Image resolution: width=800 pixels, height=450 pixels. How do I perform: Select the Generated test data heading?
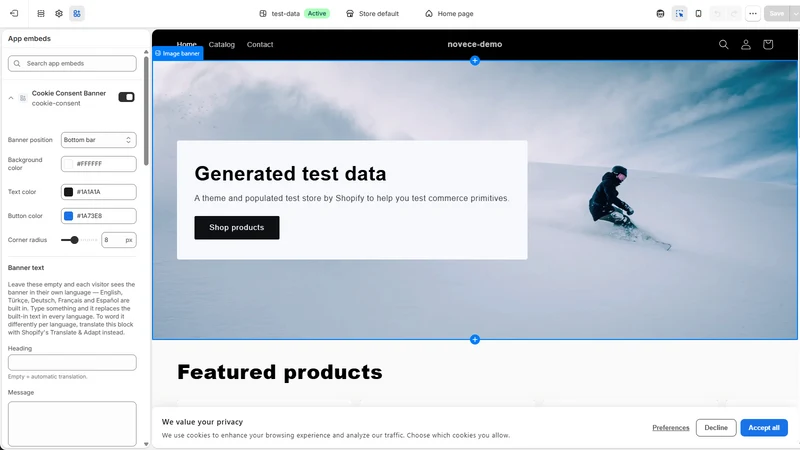pyautogui.click(x=290, y=173)
